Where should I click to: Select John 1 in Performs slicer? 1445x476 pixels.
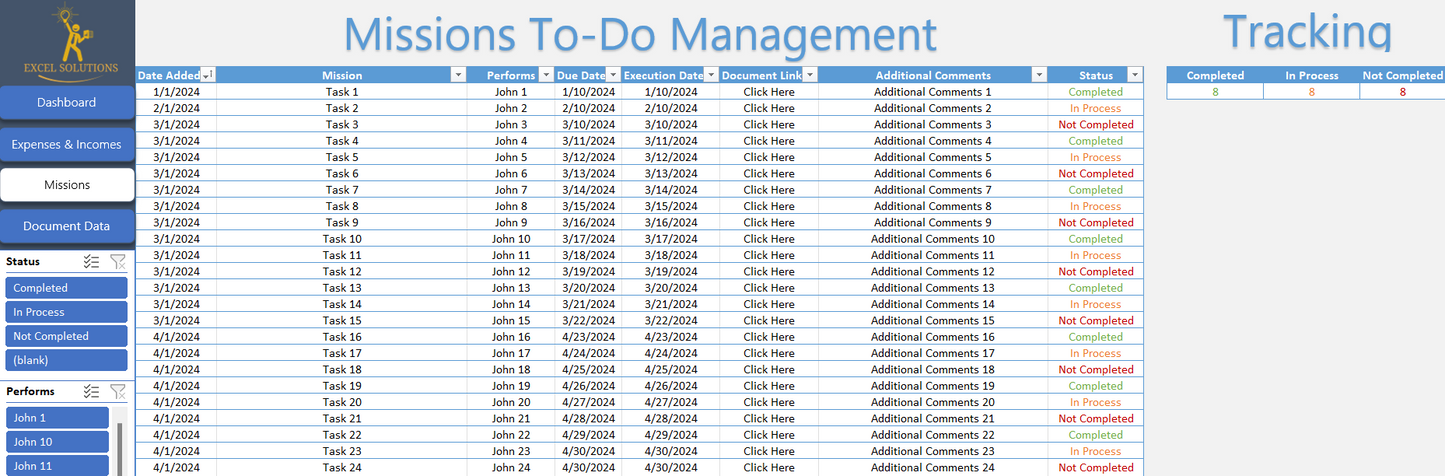pos(57,418)
